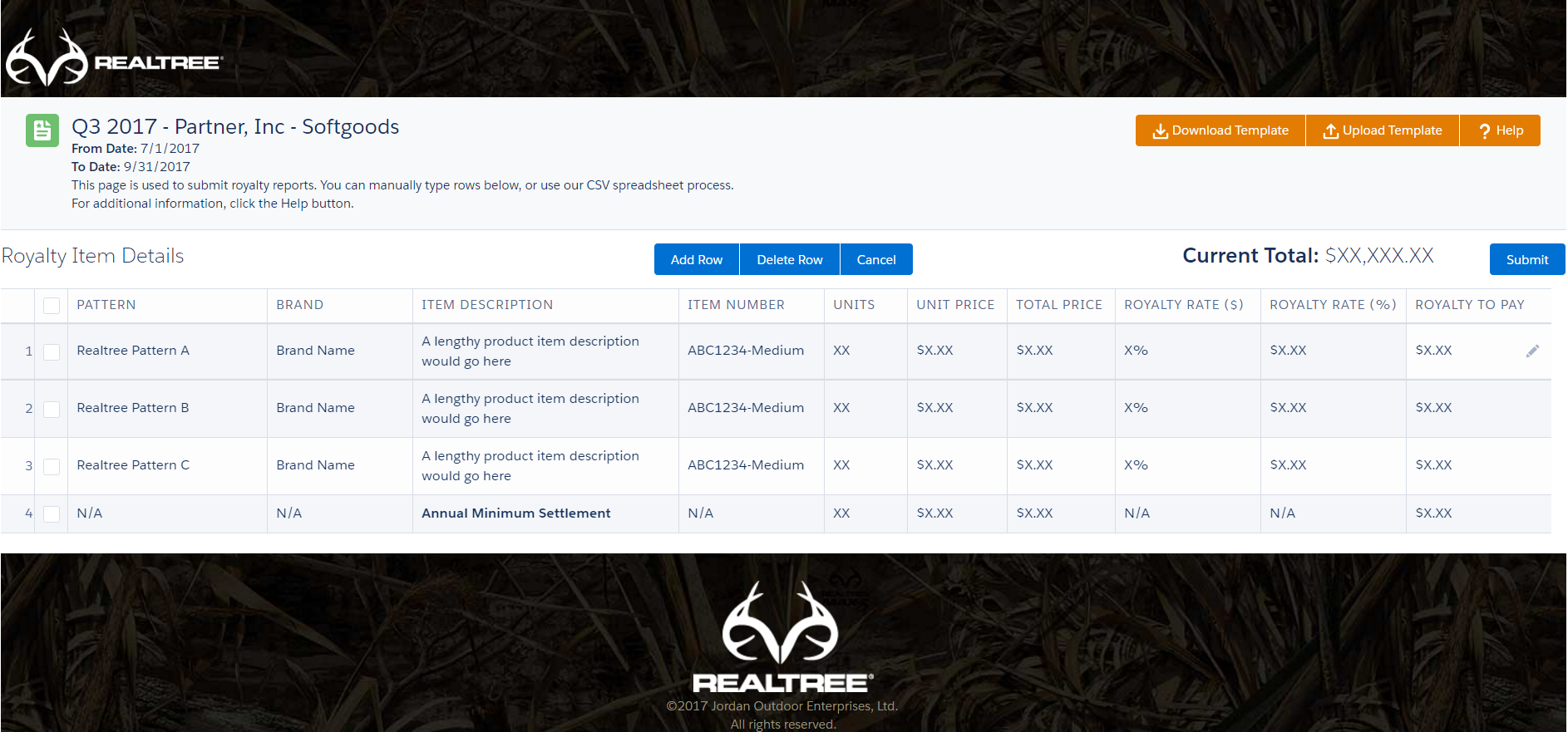Click Brand Name in Pattern A row

pyautogui.click(x=315, y=351)
